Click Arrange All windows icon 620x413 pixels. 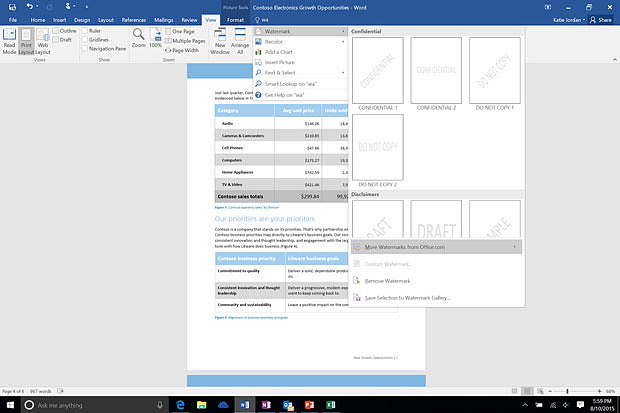tap(242, 38)
